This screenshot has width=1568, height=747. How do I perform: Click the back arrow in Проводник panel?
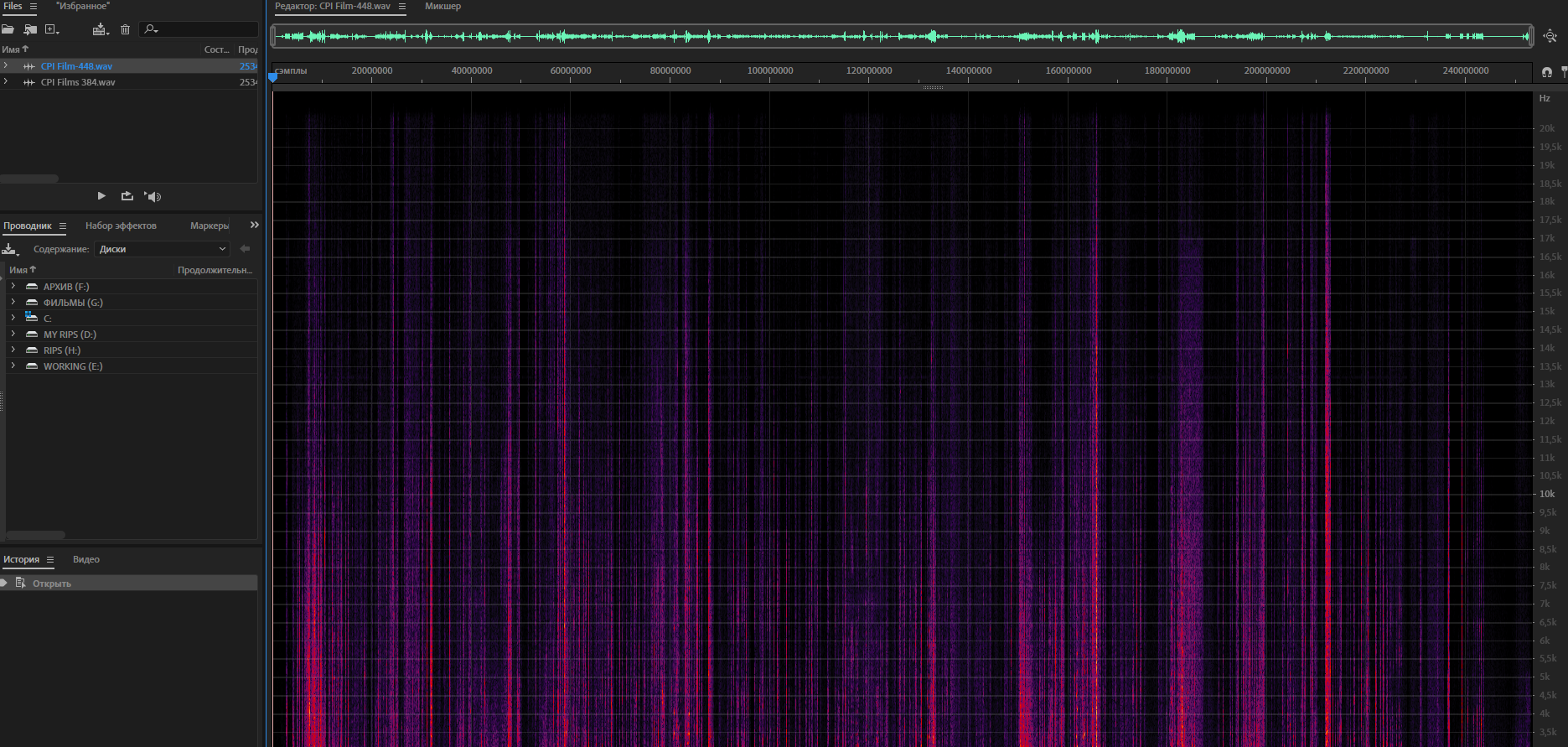245,249
